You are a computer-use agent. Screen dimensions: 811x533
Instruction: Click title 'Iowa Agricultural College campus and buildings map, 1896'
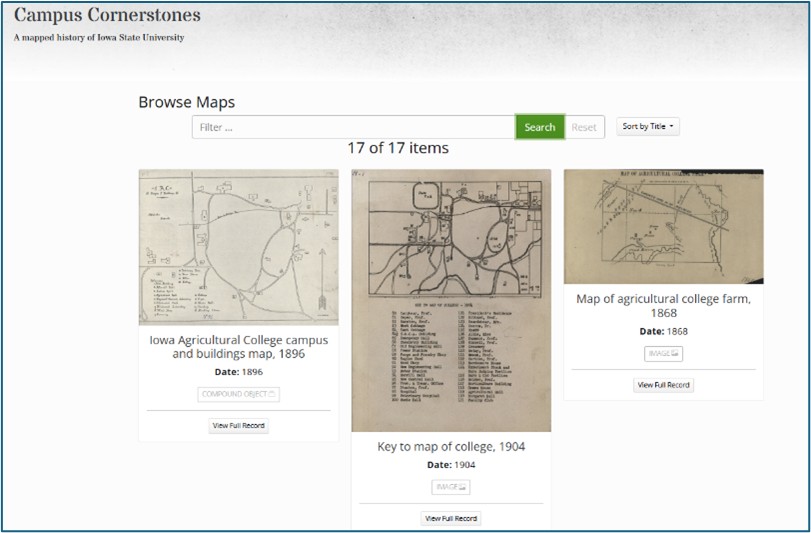coord(238,347)
